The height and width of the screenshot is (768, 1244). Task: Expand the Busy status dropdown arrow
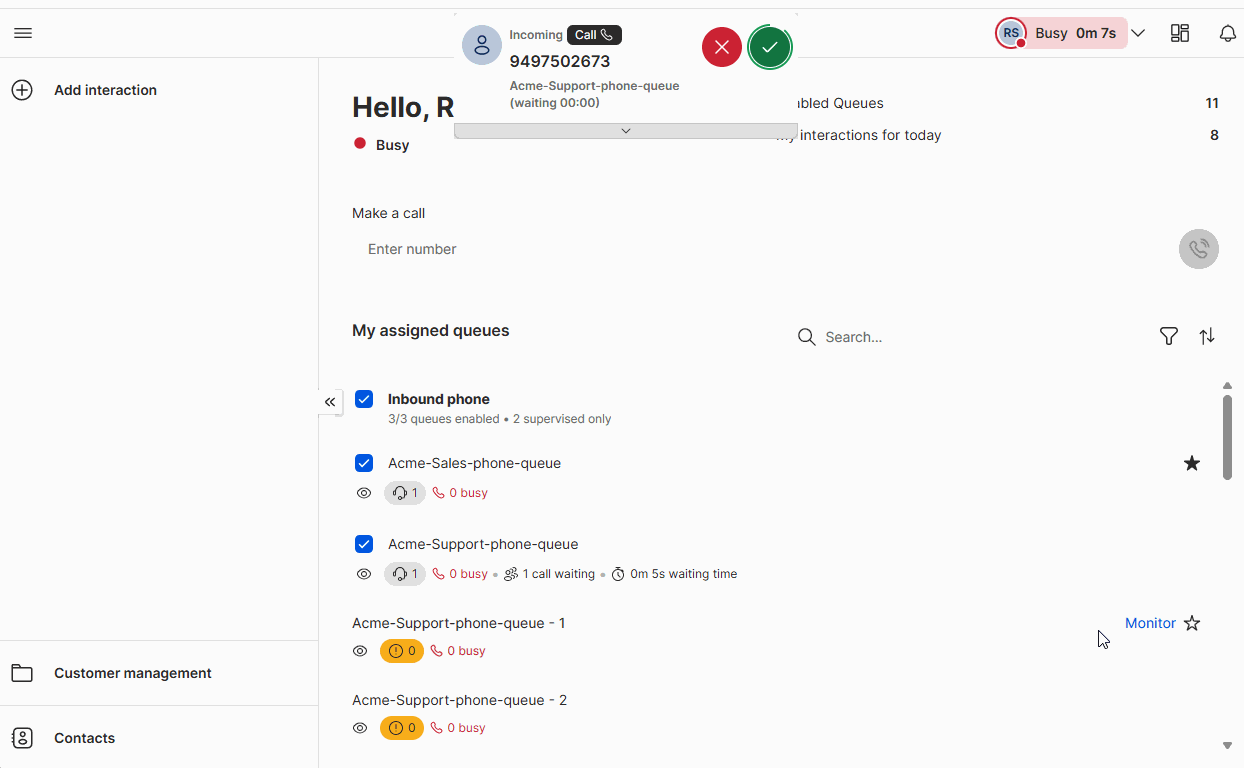point(1137,33)
